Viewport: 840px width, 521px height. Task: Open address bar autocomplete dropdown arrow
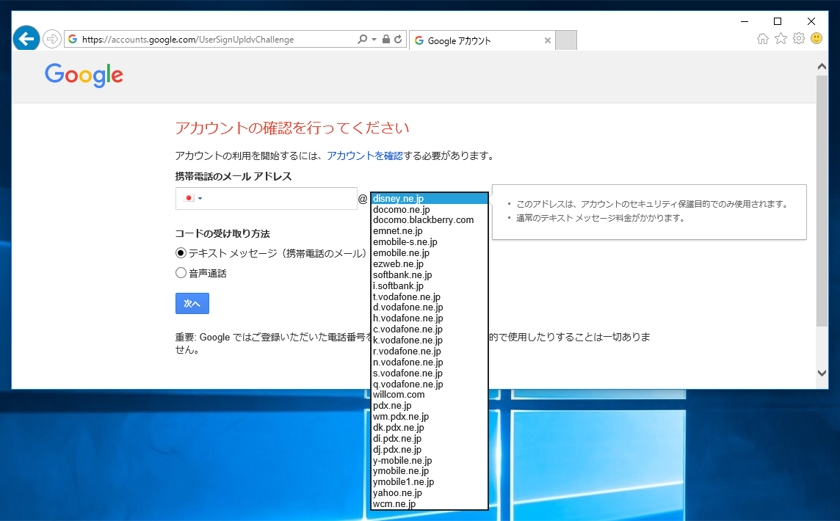pos(373,39)
